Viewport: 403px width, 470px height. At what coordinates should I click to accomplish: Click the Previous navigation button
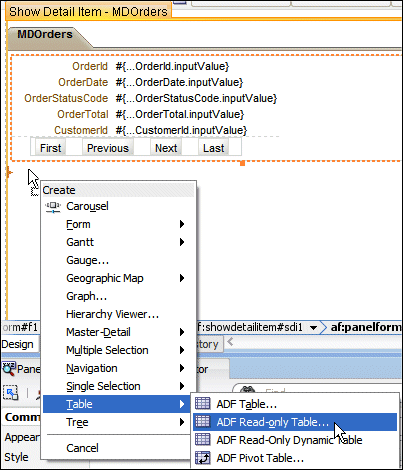[108, 148]
